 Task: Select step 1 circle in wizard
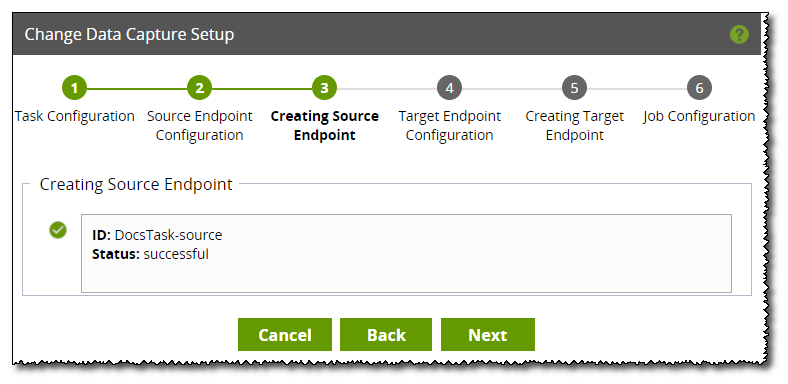pyautogui.click(x=74, y=88)
